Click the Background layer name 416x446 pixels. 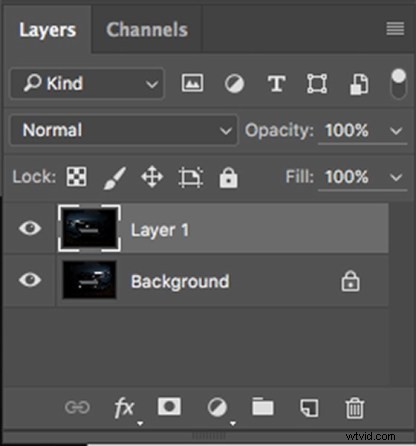click(x=180, y=282)
